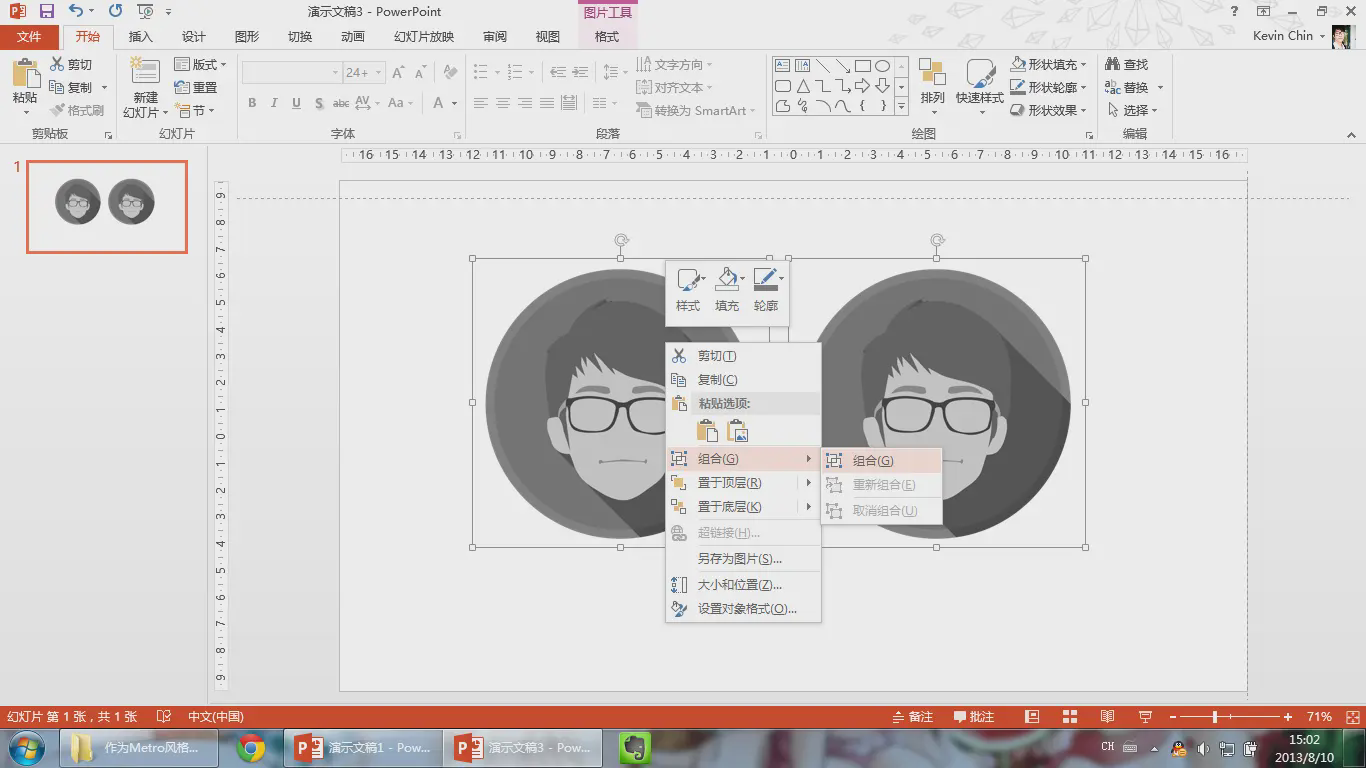Open the Insert (插入) ribbon tab
The width and height of the screenshot is (1366, 768).
[141, 37]
